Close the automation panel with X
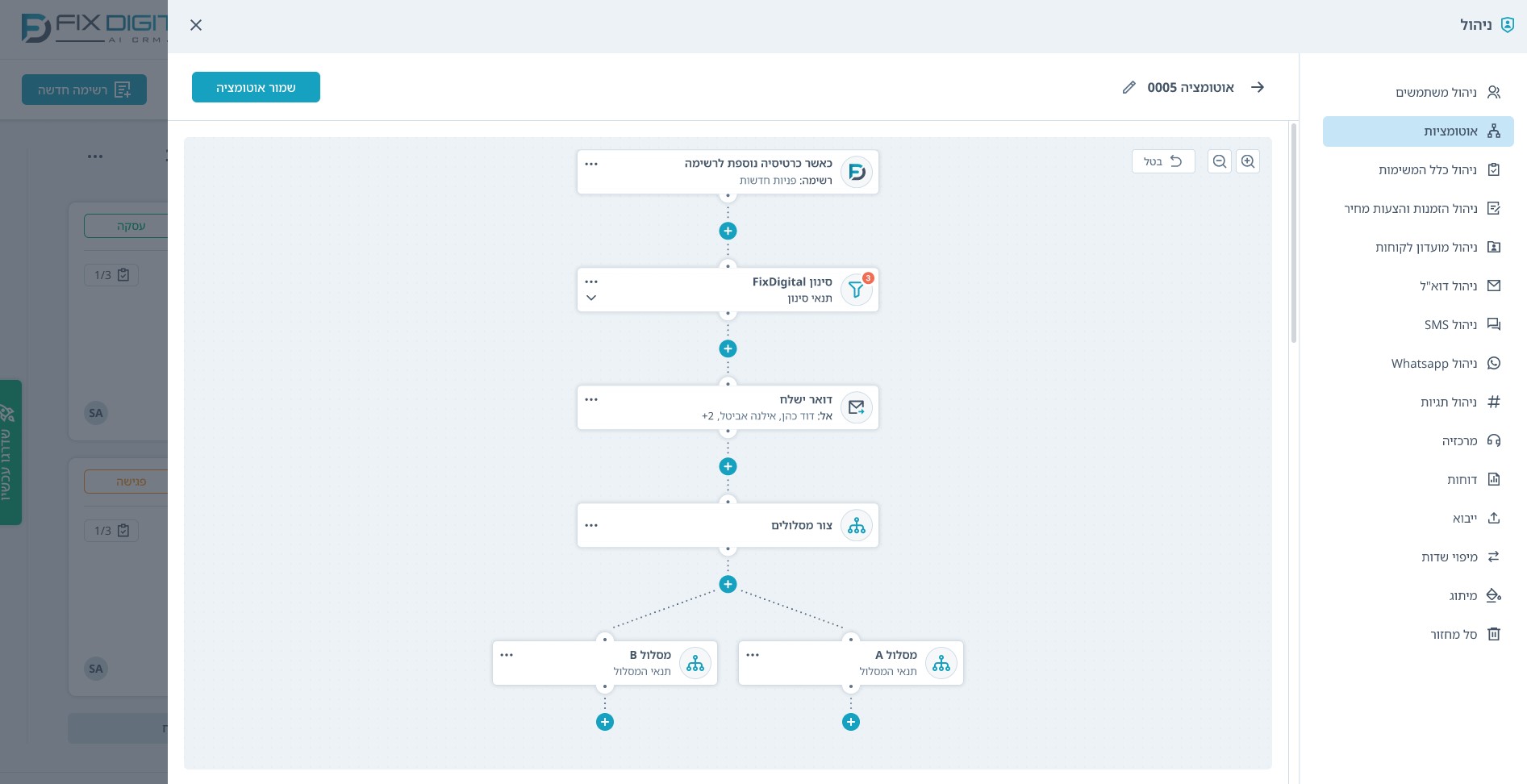 tap(196, 25)
